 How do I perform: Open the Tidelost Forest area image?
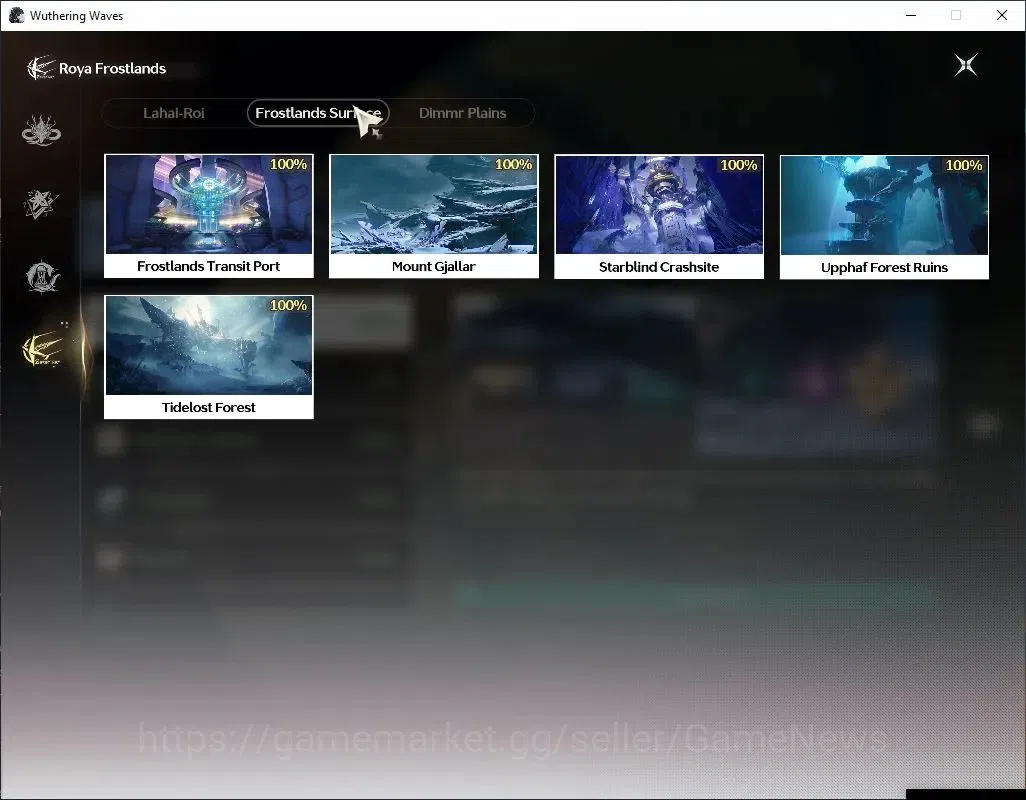tap(209, 345)
